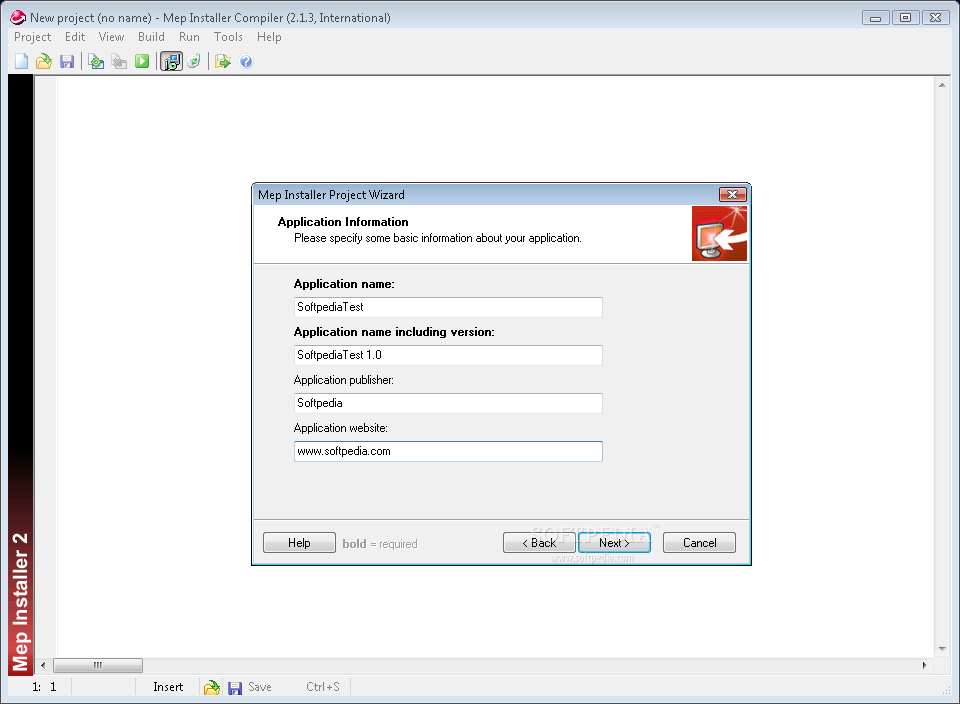
Task: Click the grayed stop build icon
Action: [119, 61]
